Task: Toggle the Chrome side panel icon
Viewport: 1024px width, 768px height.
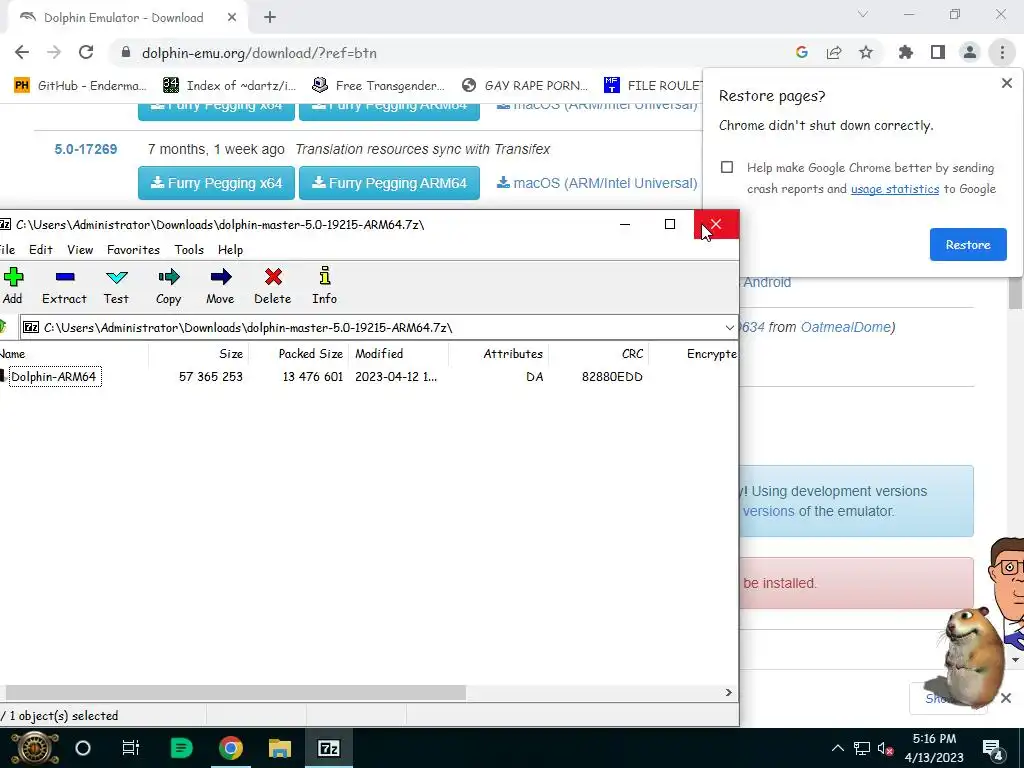Action: pos(938,53)
